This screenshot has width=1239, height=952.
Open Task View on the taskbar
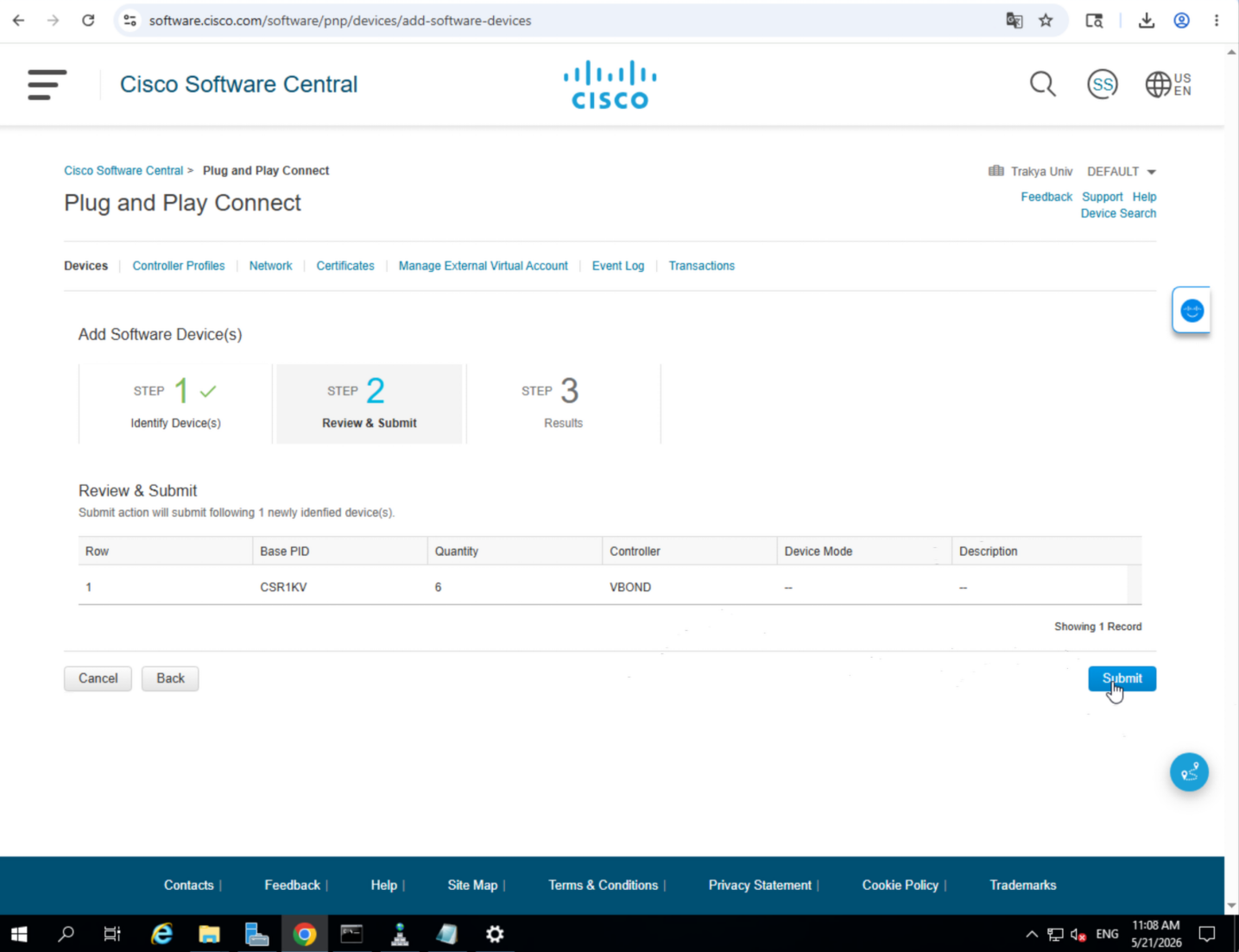coord(112,934)
